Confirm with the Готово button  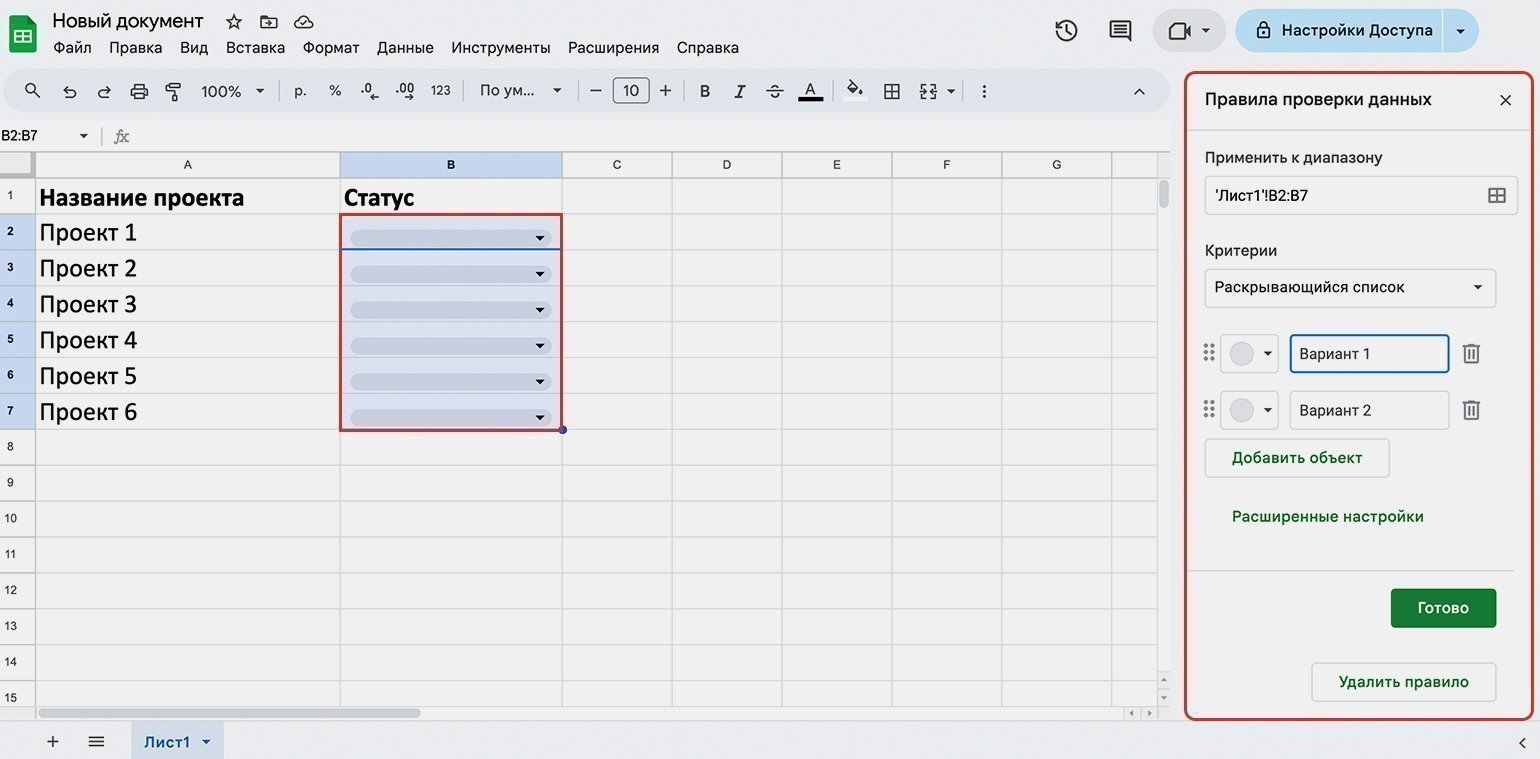pos(1443,608)
